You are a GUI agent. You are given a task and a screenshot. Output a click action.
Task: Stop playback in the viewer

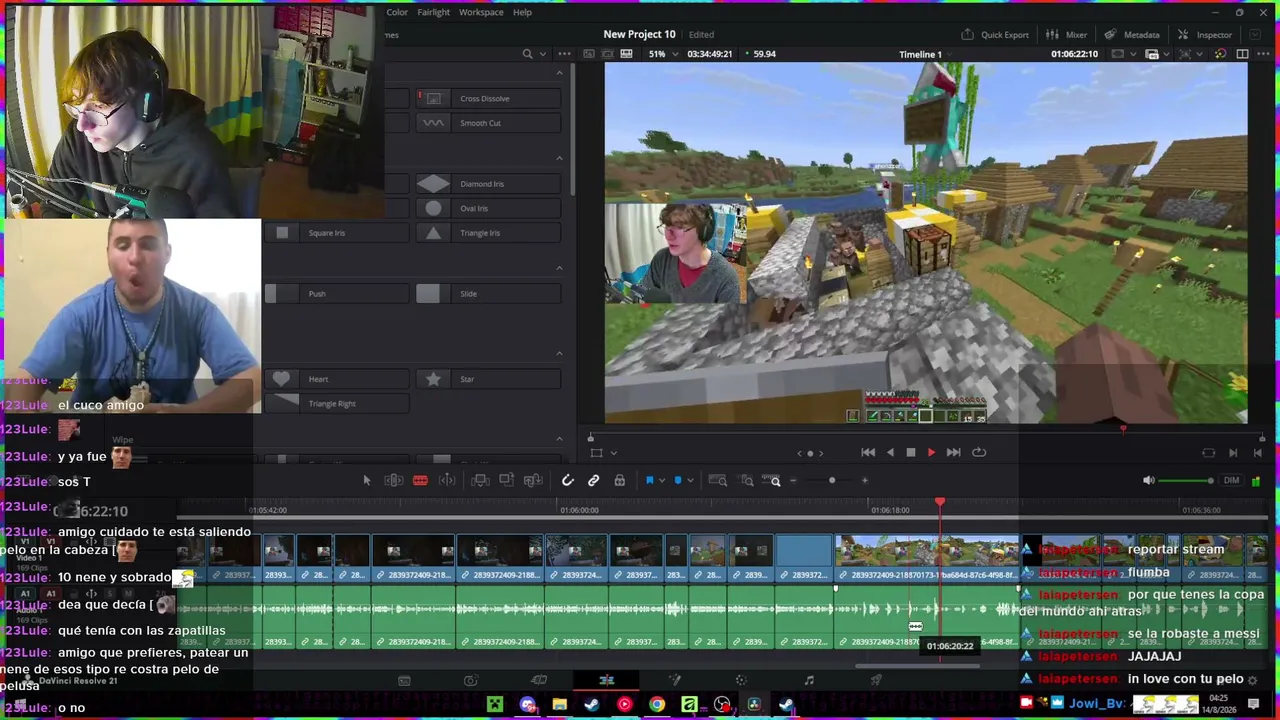910,452
